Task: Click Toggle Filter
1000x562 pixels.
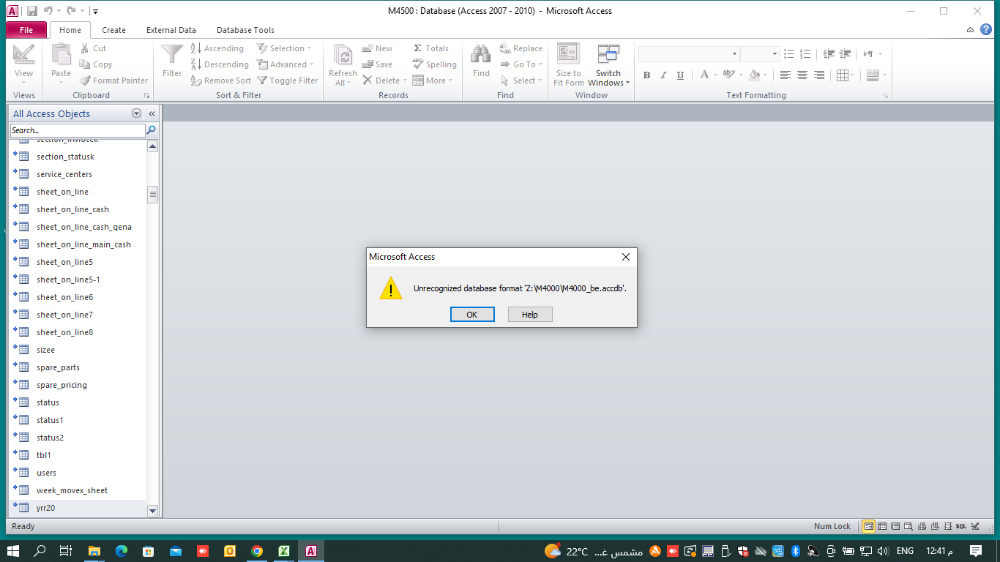Action: click(x=287, y=80)
